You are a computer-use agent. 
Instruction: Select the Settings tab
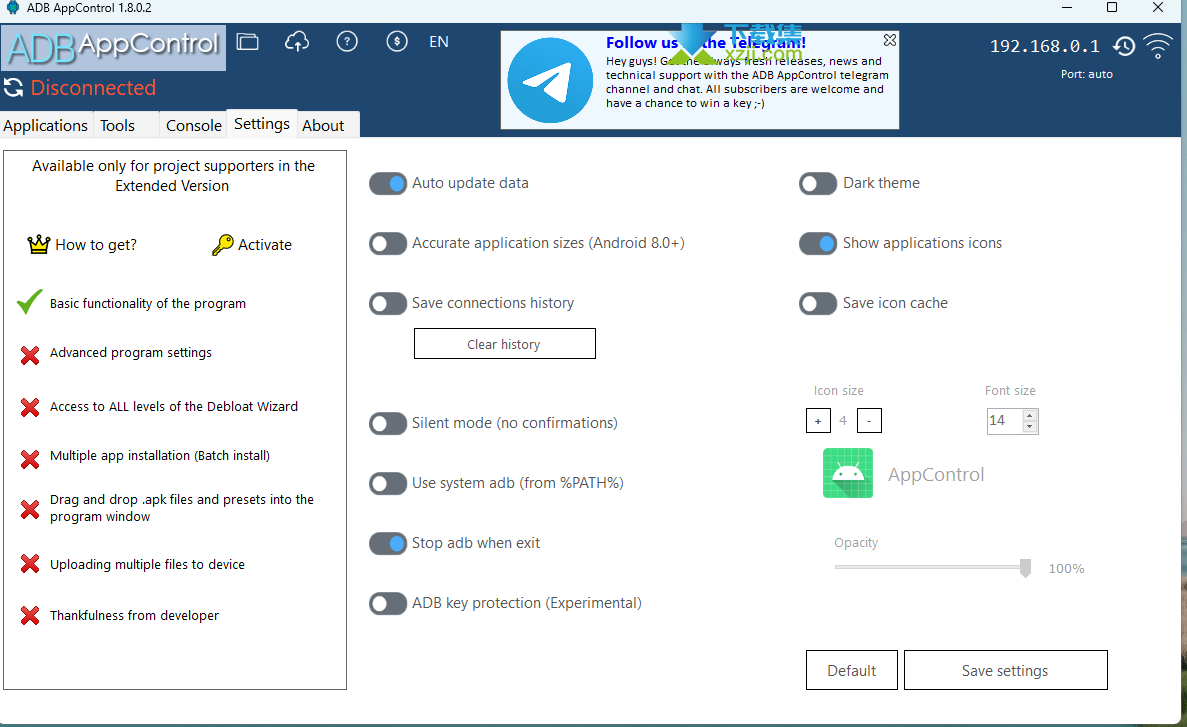point(262,123)
